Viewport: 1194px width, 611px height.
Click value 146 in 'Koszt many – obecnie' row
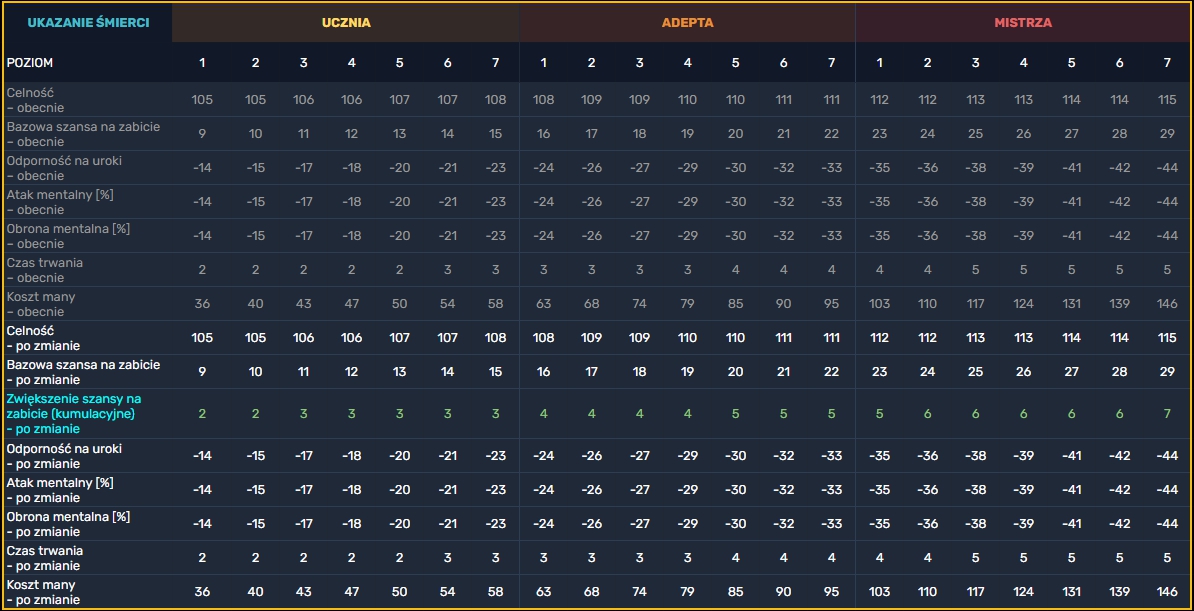pos(1167,303)
